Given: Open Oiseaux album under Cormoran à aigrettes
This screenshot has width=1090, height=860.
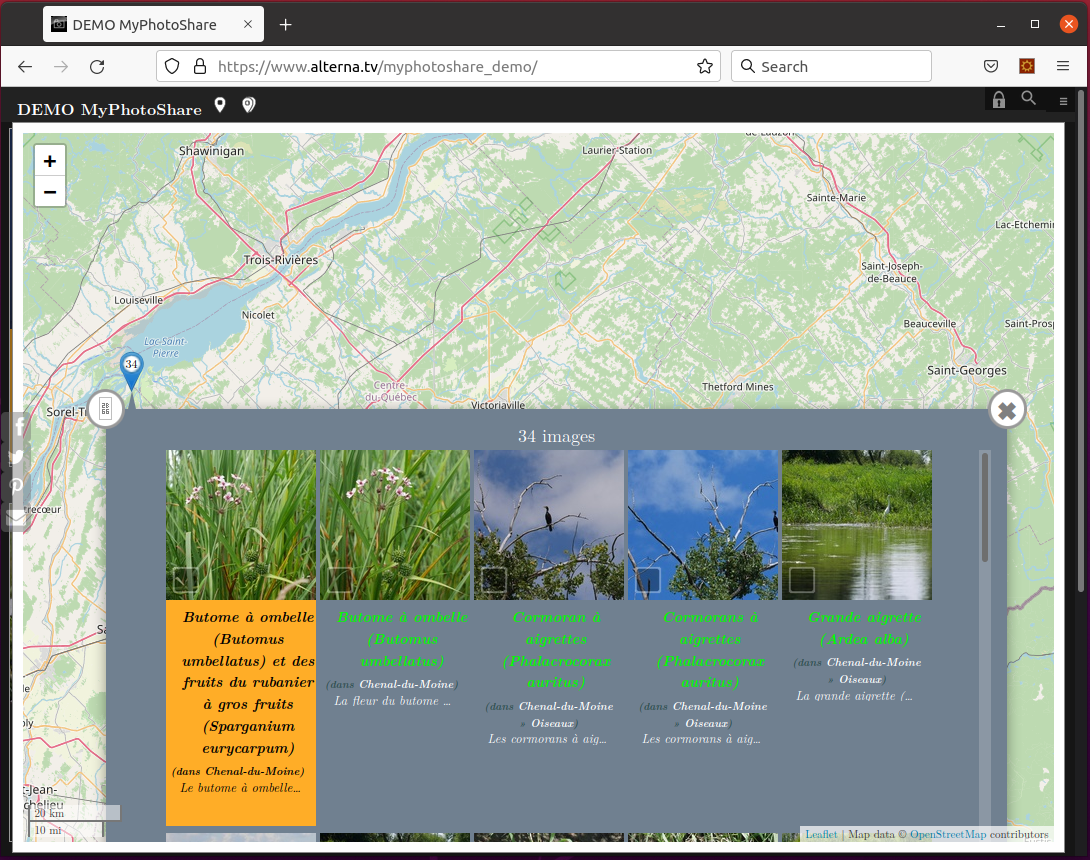Looking at the screenshot, I should (553, 723).
